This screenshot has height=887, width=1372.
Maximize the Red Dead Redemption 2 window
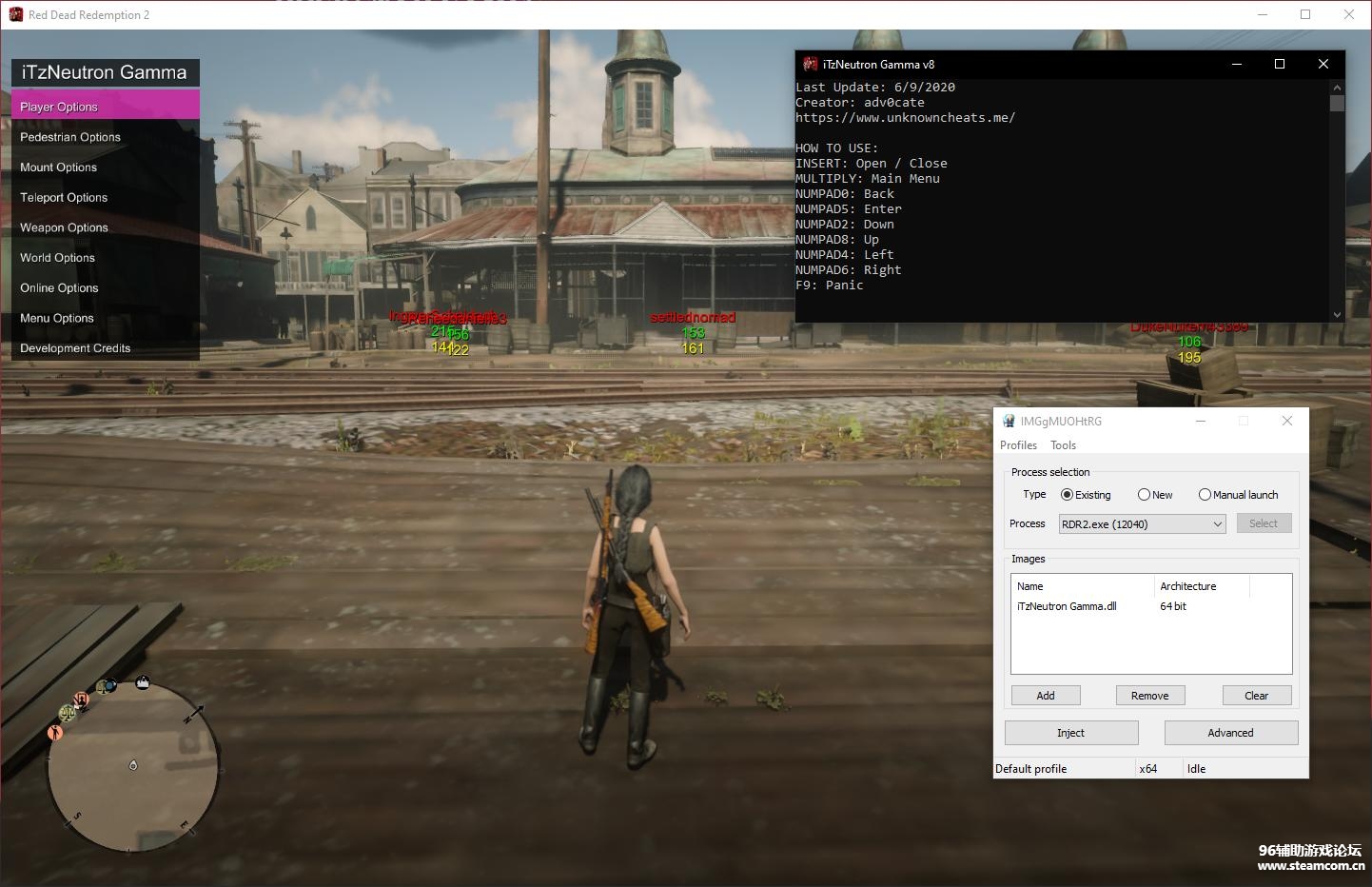[1305, 14]
